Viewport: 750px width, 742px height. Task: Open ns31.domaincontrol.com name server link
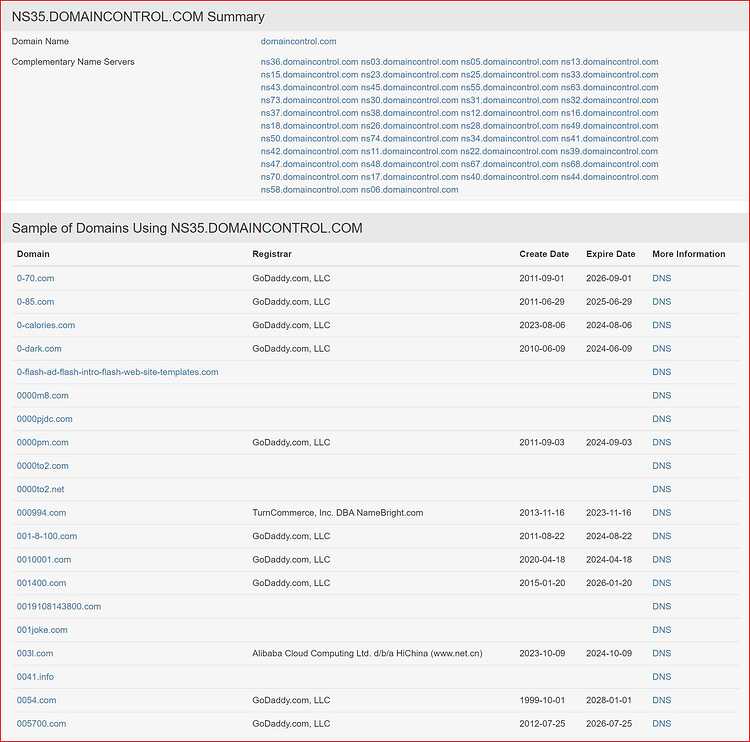click(509, 100)
